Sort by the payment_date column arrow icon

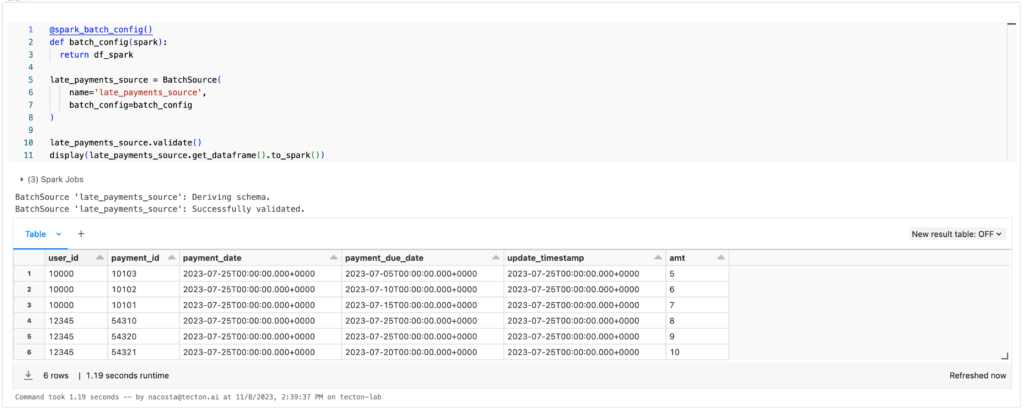334,258
